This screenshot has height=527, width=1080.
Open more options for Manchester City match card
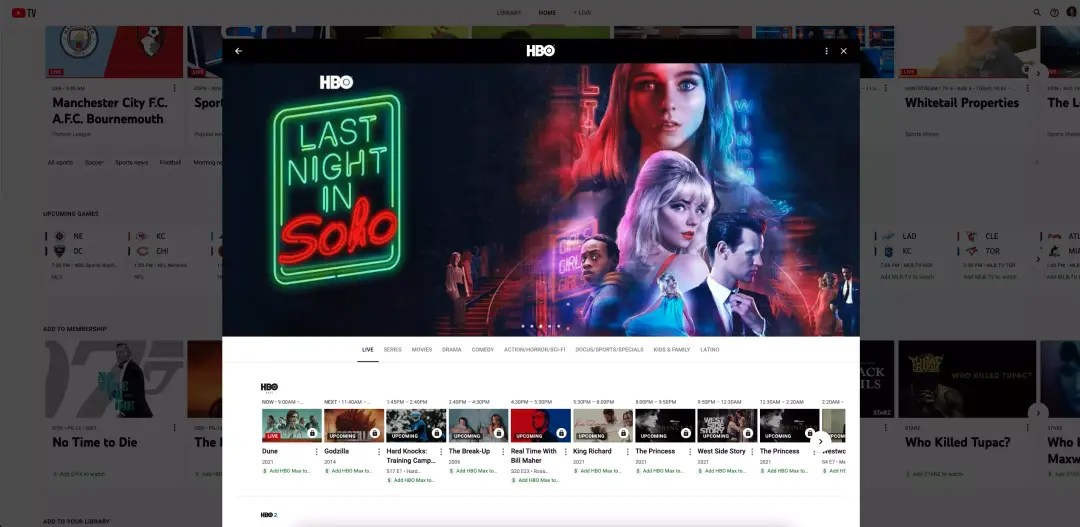click(174, 88)
